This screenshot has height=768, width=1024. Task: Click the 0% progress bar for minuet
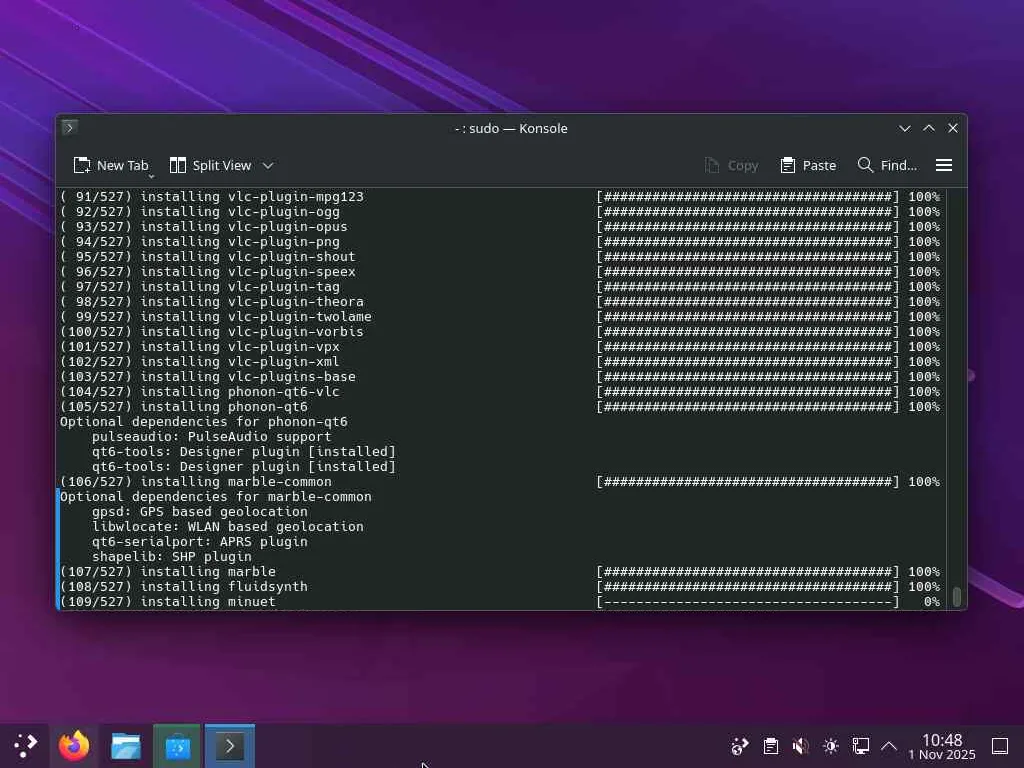tap(748, 602)
